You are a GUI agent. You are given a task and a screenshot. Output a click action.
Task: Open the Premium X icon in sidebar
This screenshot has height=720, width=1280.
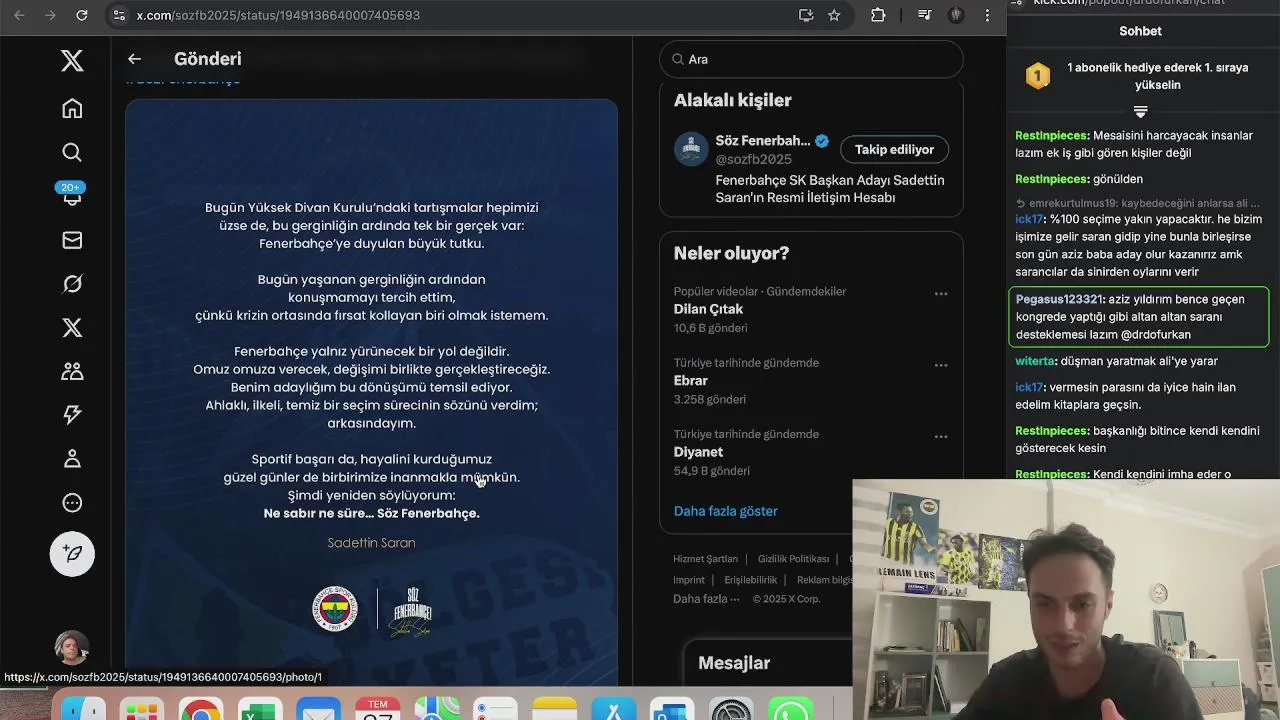[x=72, y=328]
